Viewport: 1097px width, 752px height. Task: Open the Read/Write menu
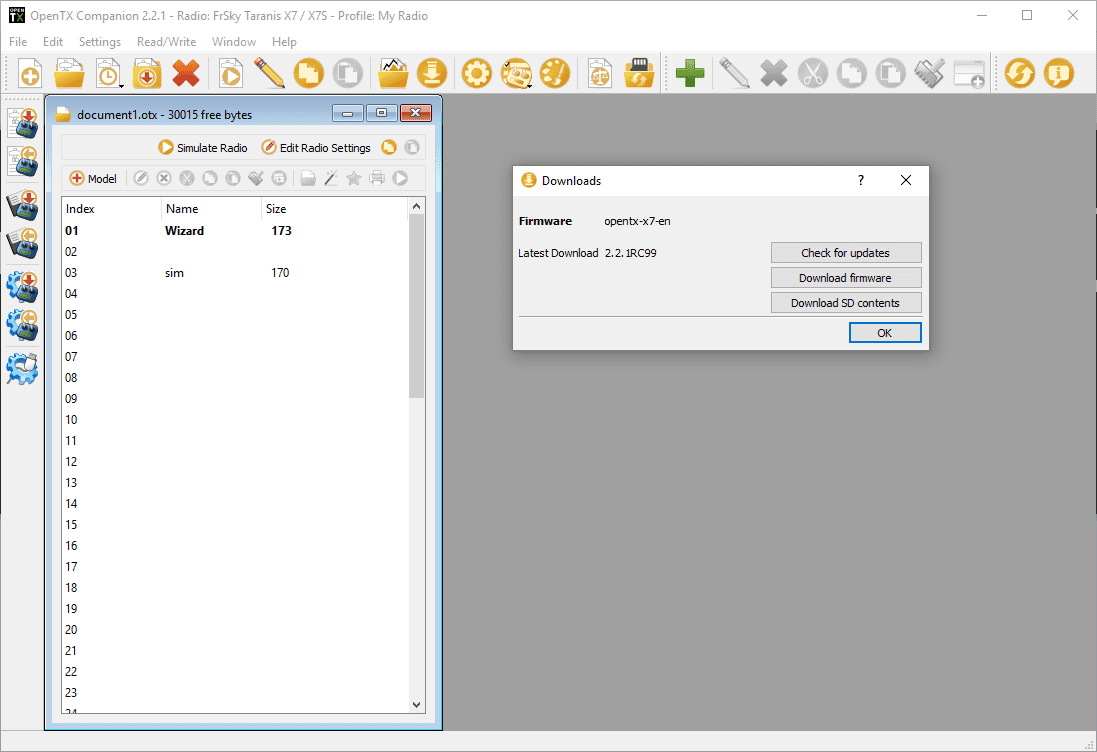167,42
